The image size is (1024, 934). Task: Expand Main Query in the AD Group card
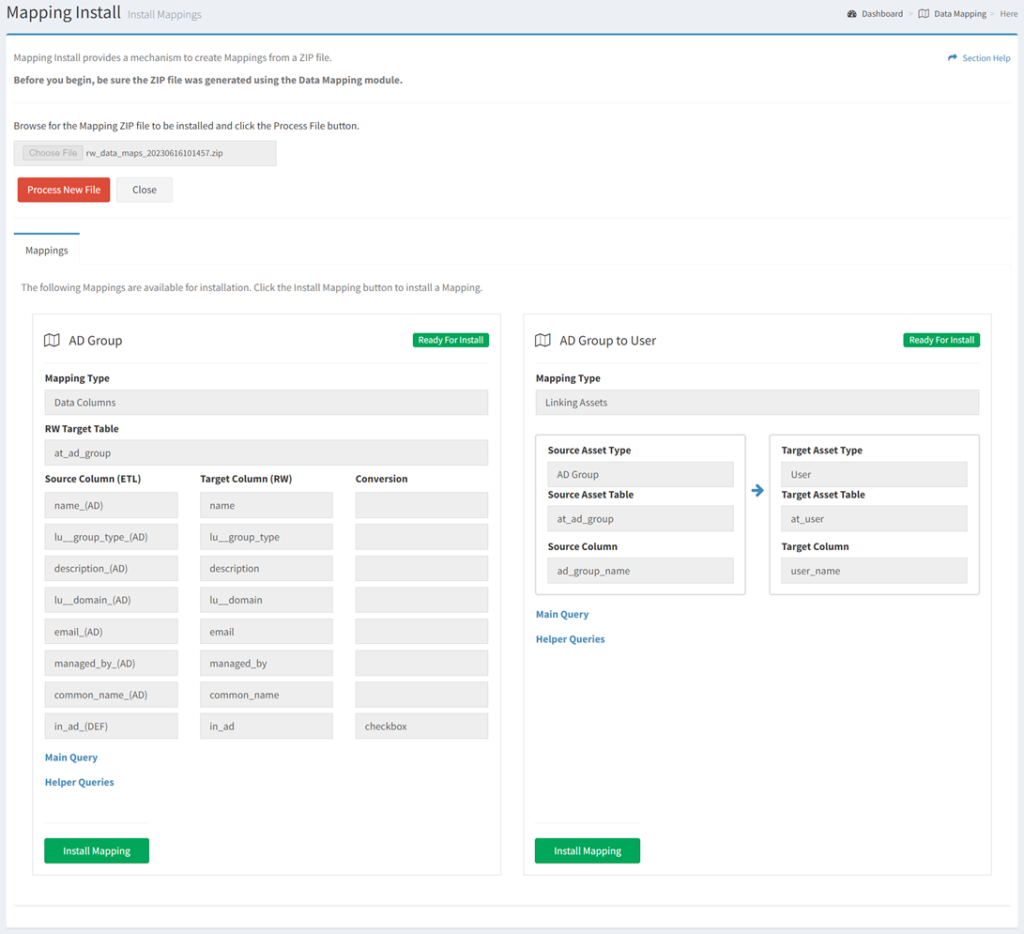[71, 757]
